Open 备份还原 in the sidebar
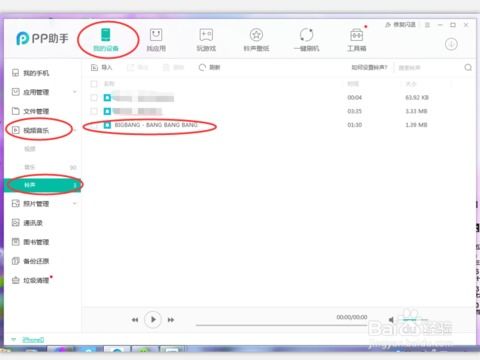 point(31,261)
